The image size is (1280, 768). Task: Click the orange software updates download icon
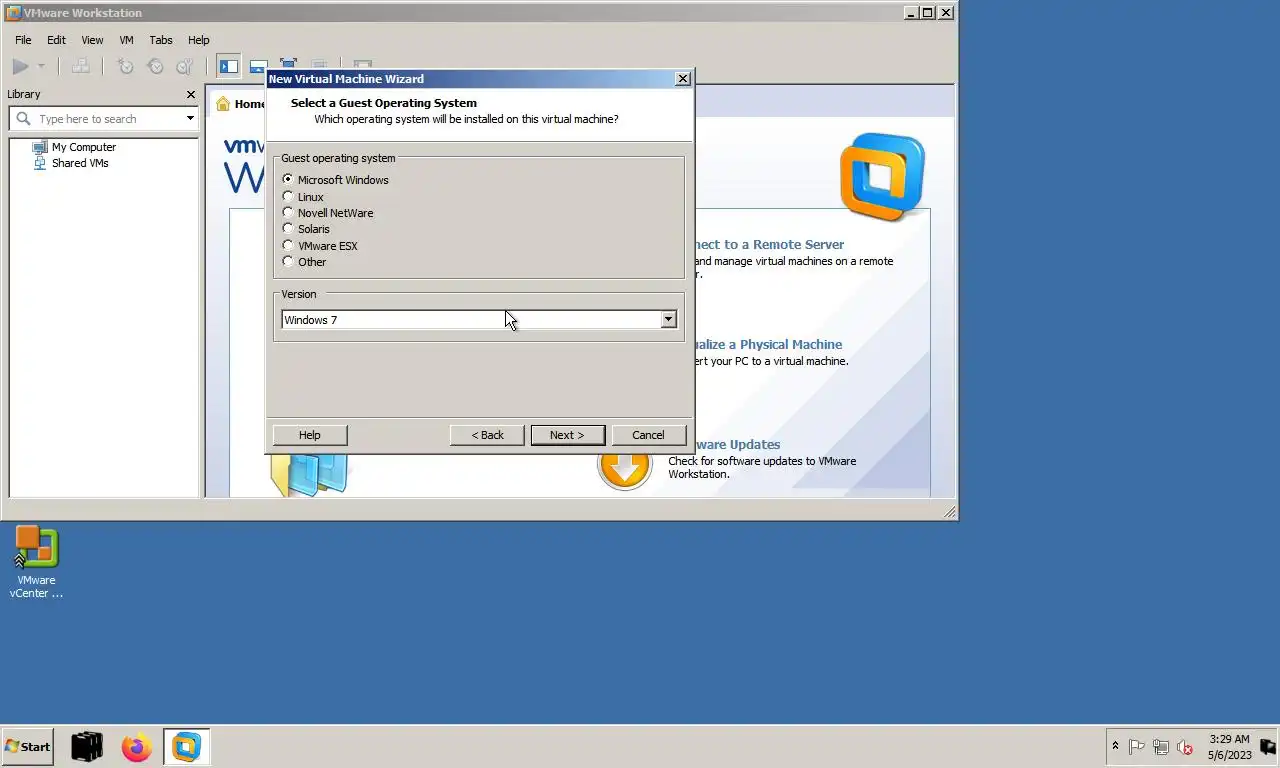point(625,468)
